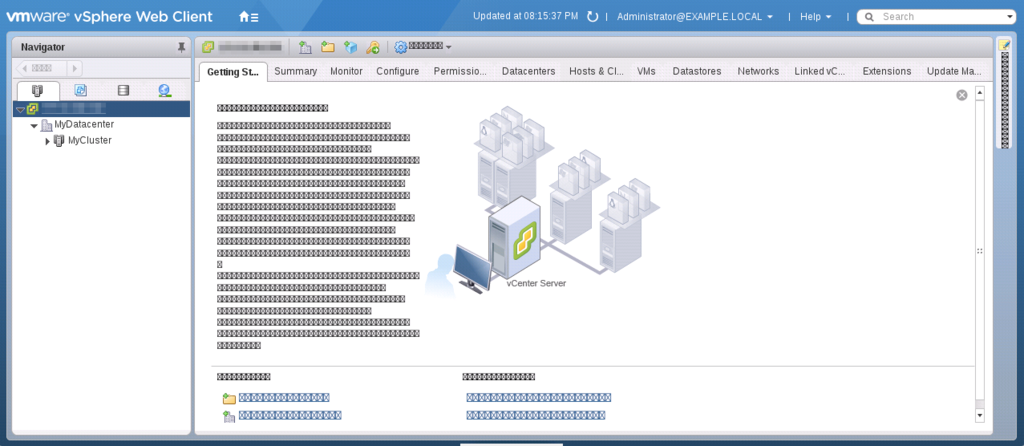
Task: Open the Datastores tab
Action: (697, 71)
